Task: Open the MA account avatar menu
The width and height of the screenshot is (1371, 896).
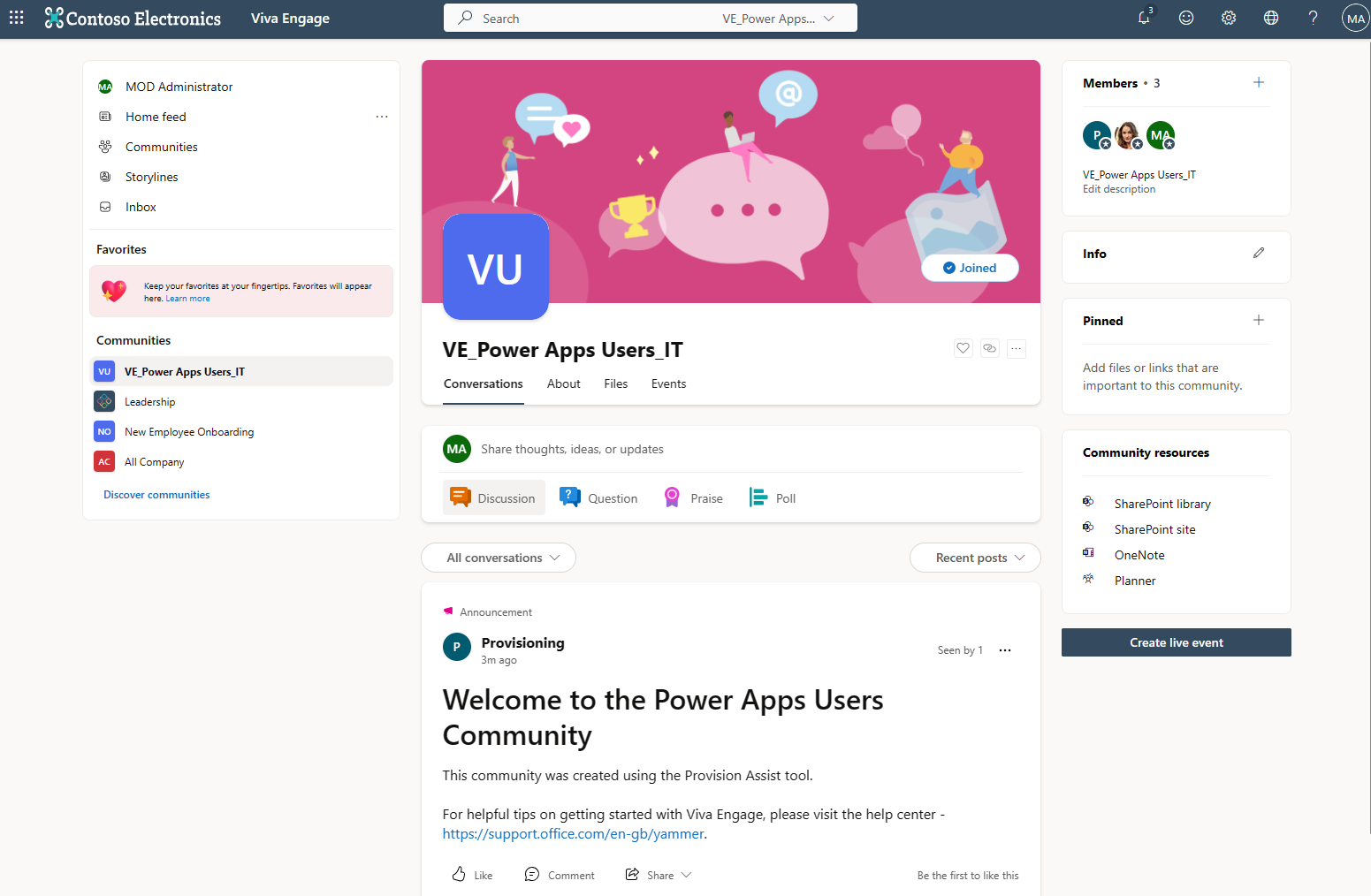Action: click(x=1355, y=18)
